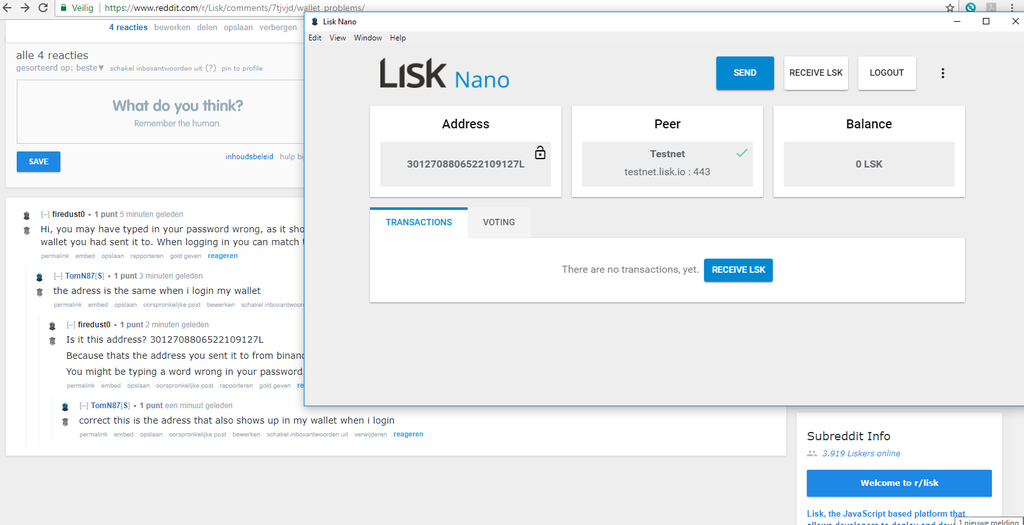Open the Chrome three-dot menu
The height and width of the screenshot is (525, 1024).
(x=1012, y=7)
